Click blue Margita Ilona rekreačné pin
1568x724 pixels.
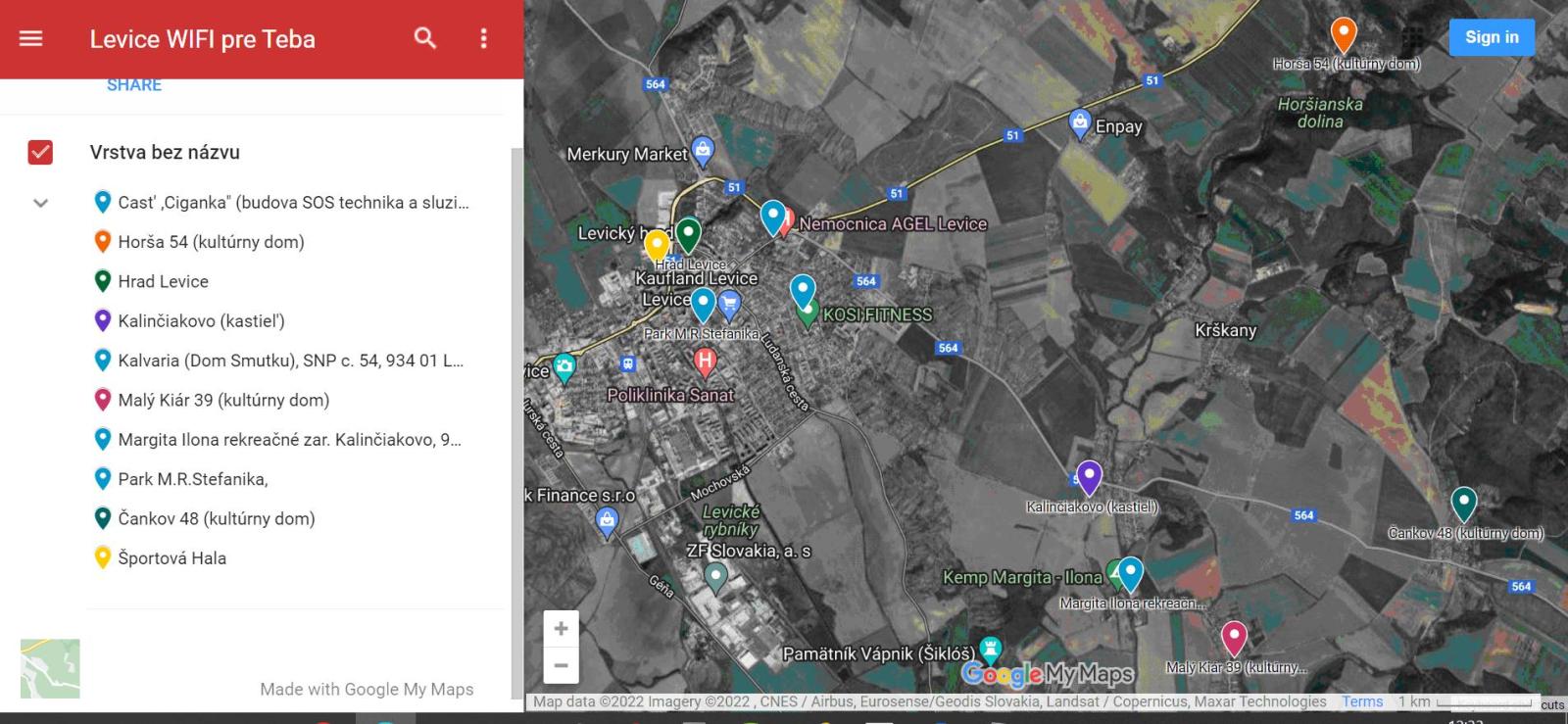tap(1131, 574)
